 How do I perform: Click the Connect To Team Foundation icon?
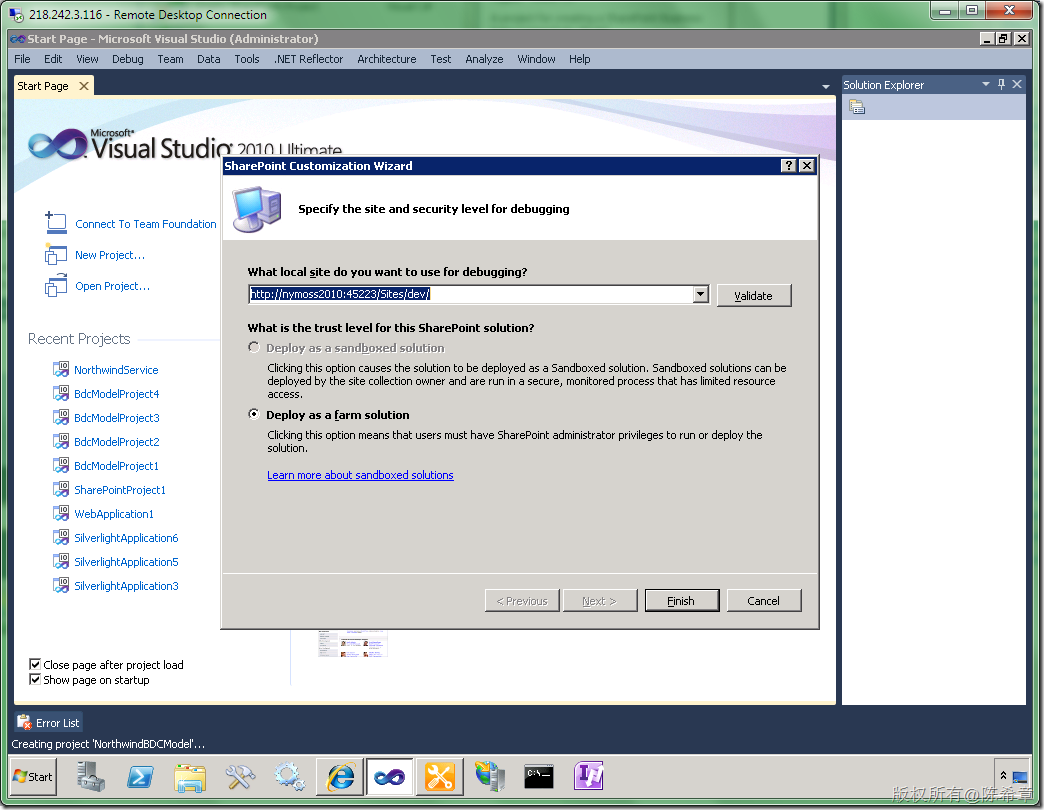click(56, 222)
